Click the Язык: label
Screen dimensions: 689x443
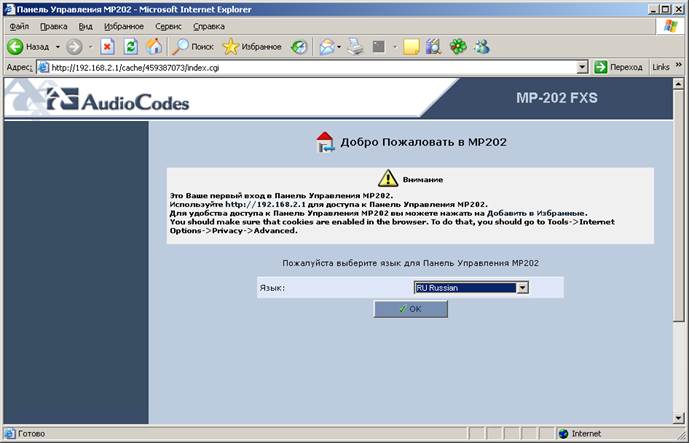pyautogui.click(x=272, y=288)
